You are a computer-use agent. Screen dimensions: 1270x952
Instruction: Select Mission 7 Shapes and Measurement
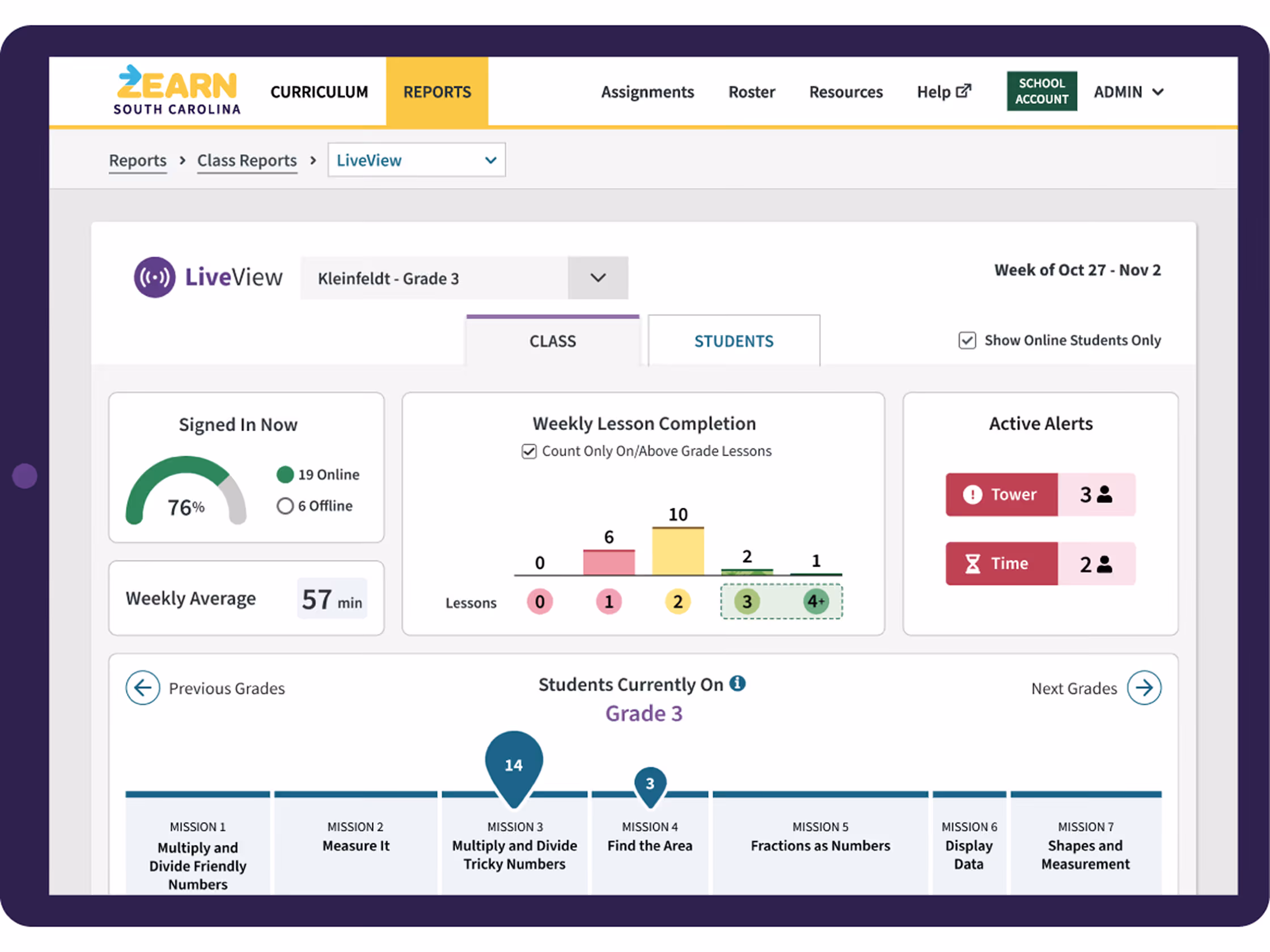(1086, 844)
